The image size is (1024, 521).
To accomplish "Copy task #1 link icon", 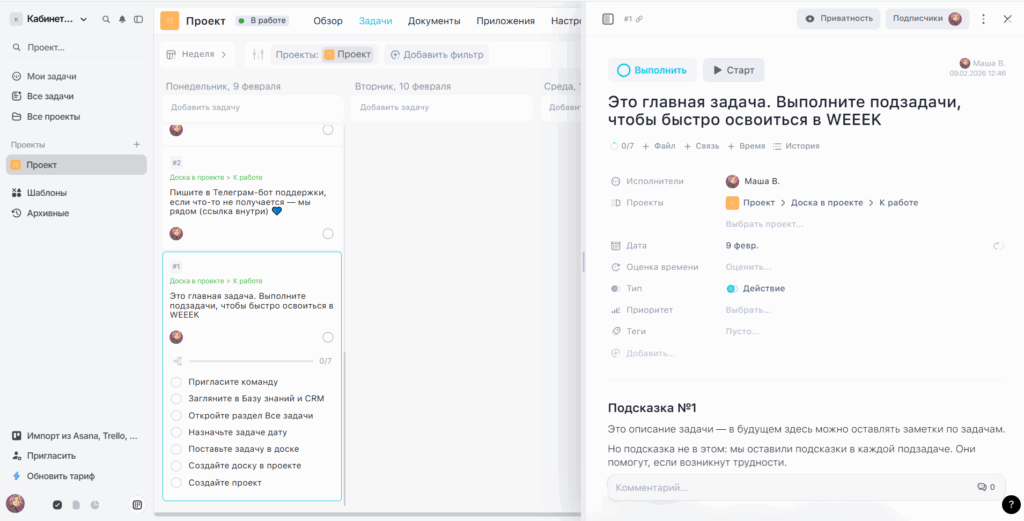I will [x=639, y=19].
